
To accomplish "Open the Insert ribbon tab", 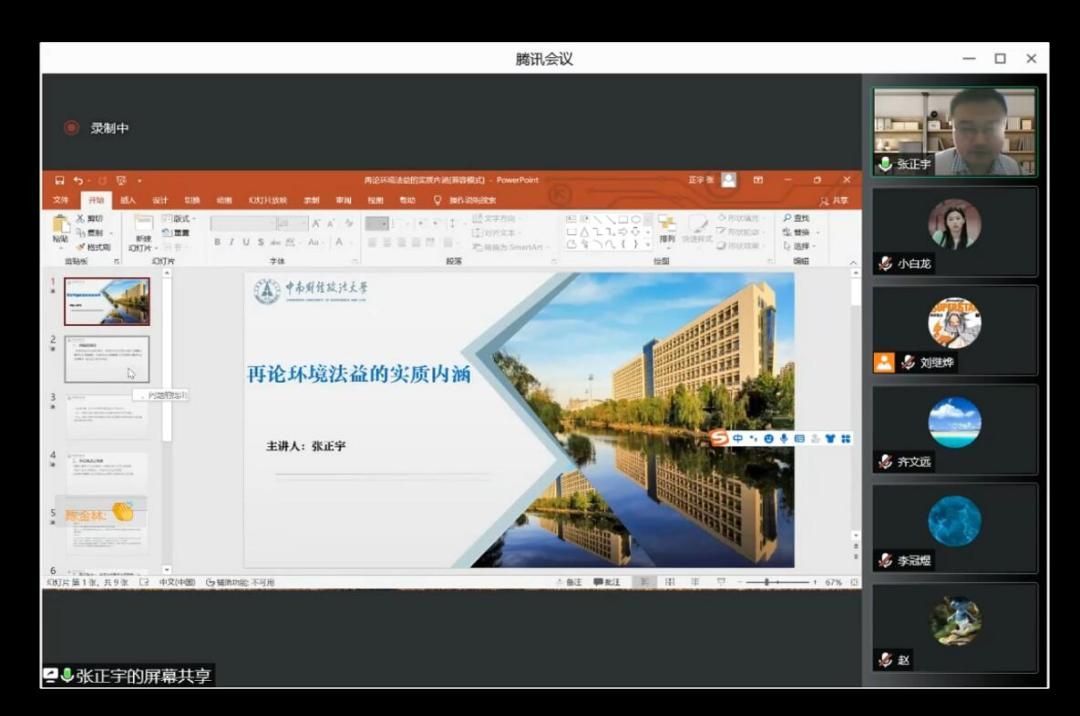I will 128,200.
